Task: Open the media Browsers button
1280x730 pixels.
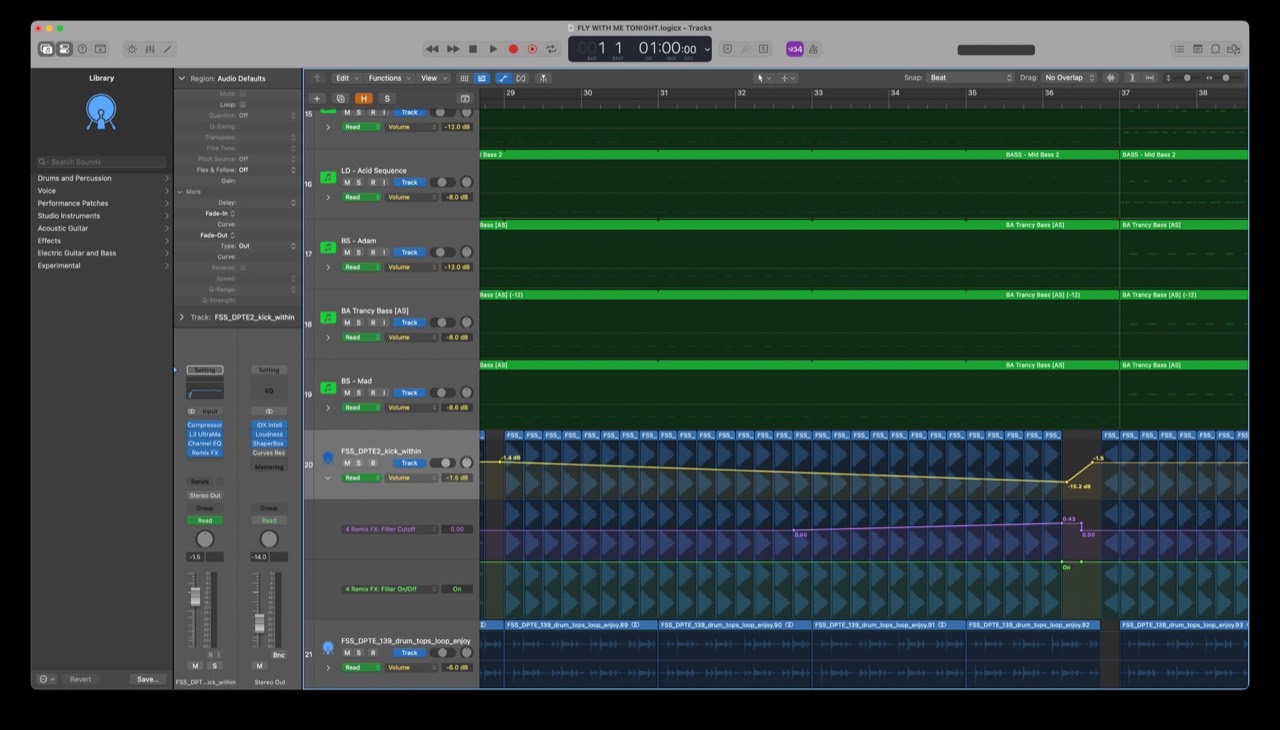Action: pyautogui.click(x=1234, y=49)
